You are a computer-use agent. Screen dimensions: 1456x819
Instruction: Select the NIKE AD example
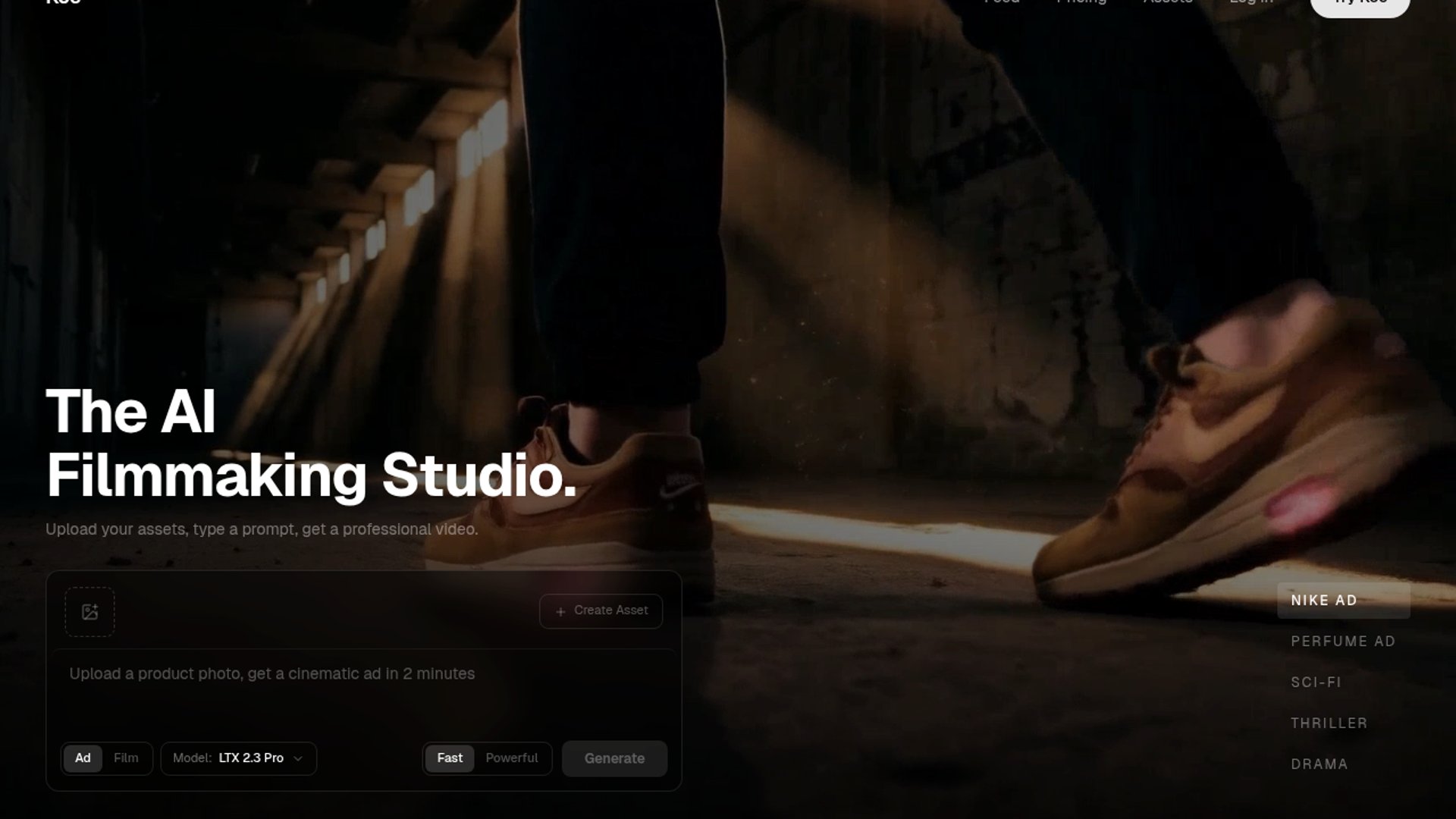(1324, 601)
